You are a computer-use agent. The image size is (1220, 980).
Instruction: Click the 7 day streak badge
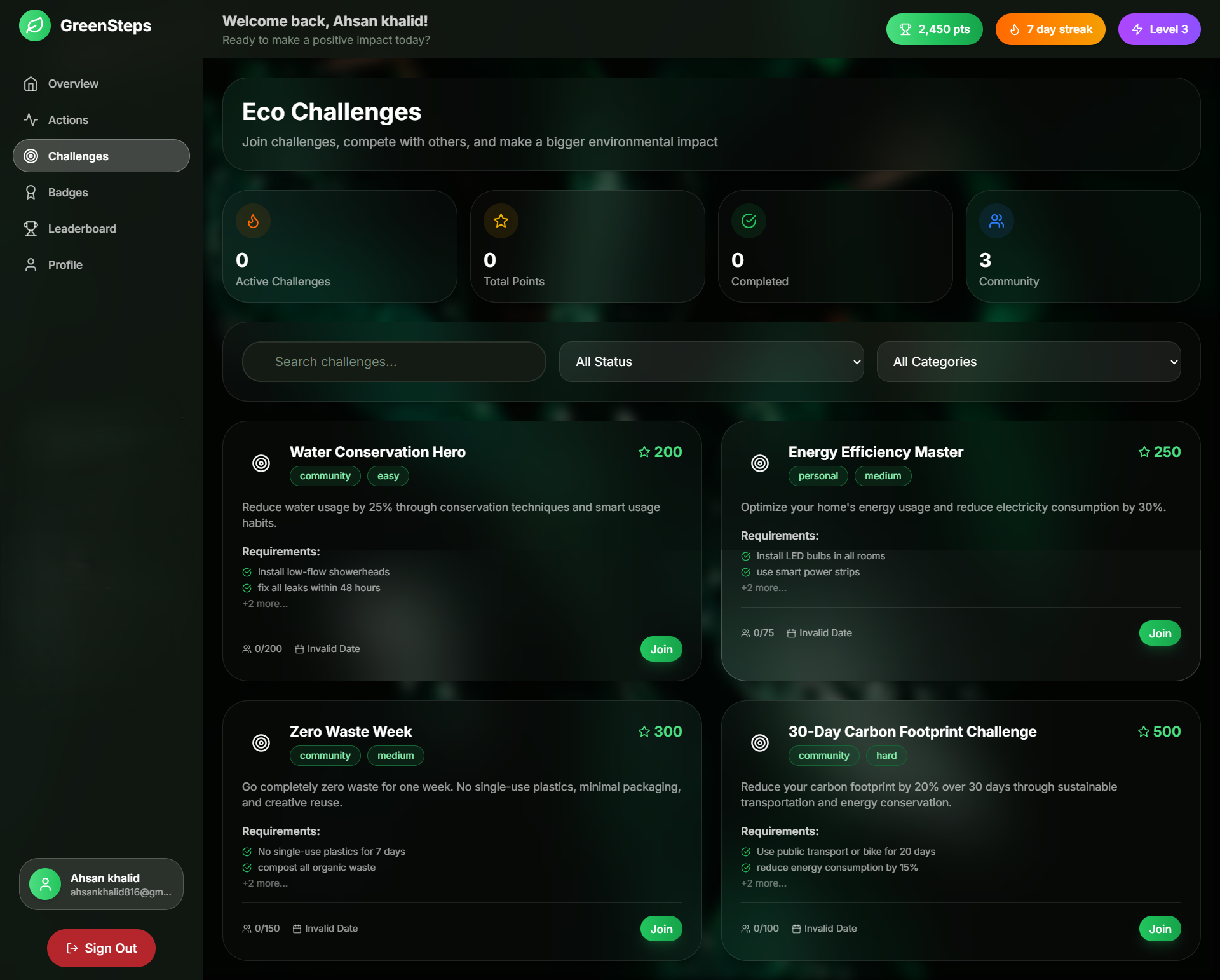[1050, 29]
